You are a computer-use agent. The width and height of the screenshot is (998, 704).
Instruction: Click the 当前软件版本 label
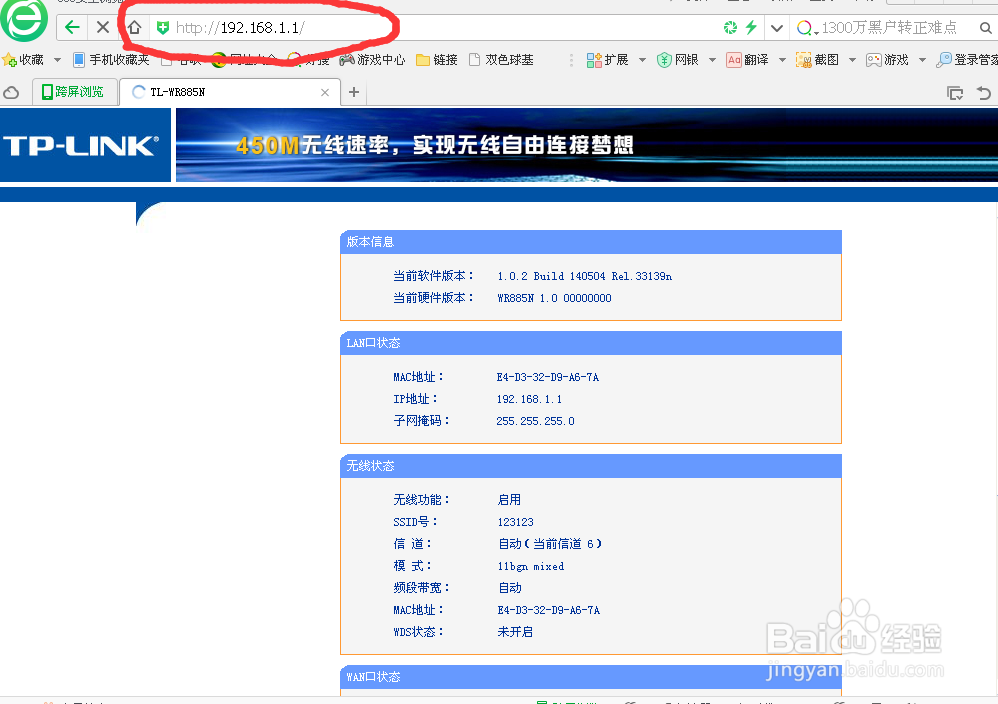433,276
